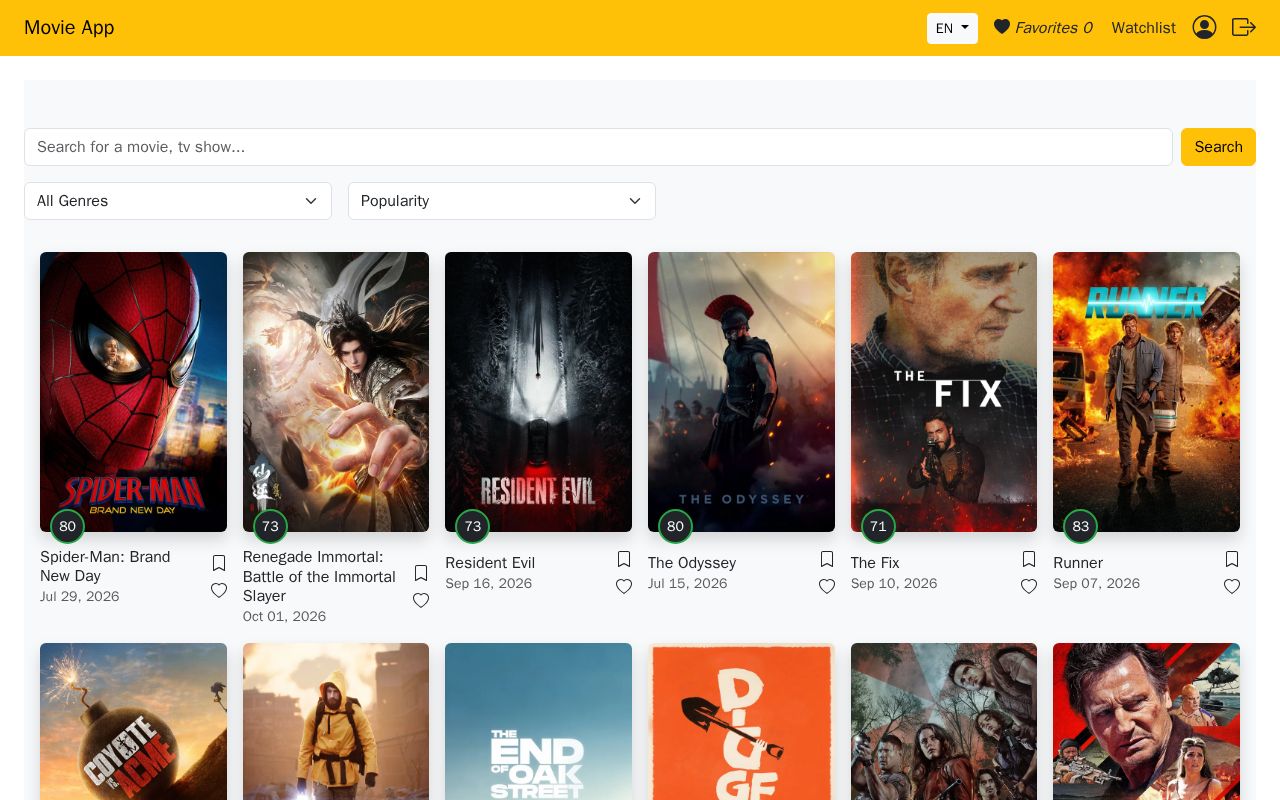Click the Runner title text

pos(1078,563)
